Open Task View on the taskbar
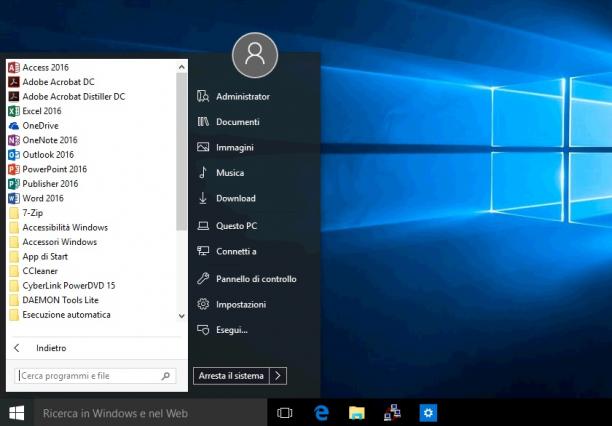The image size is (612, 426). coord(285,413)
